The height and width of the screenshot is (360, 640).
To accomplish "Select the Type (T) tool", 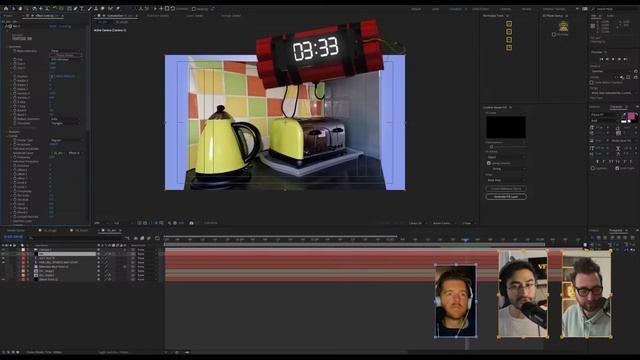I will point(82,9).
